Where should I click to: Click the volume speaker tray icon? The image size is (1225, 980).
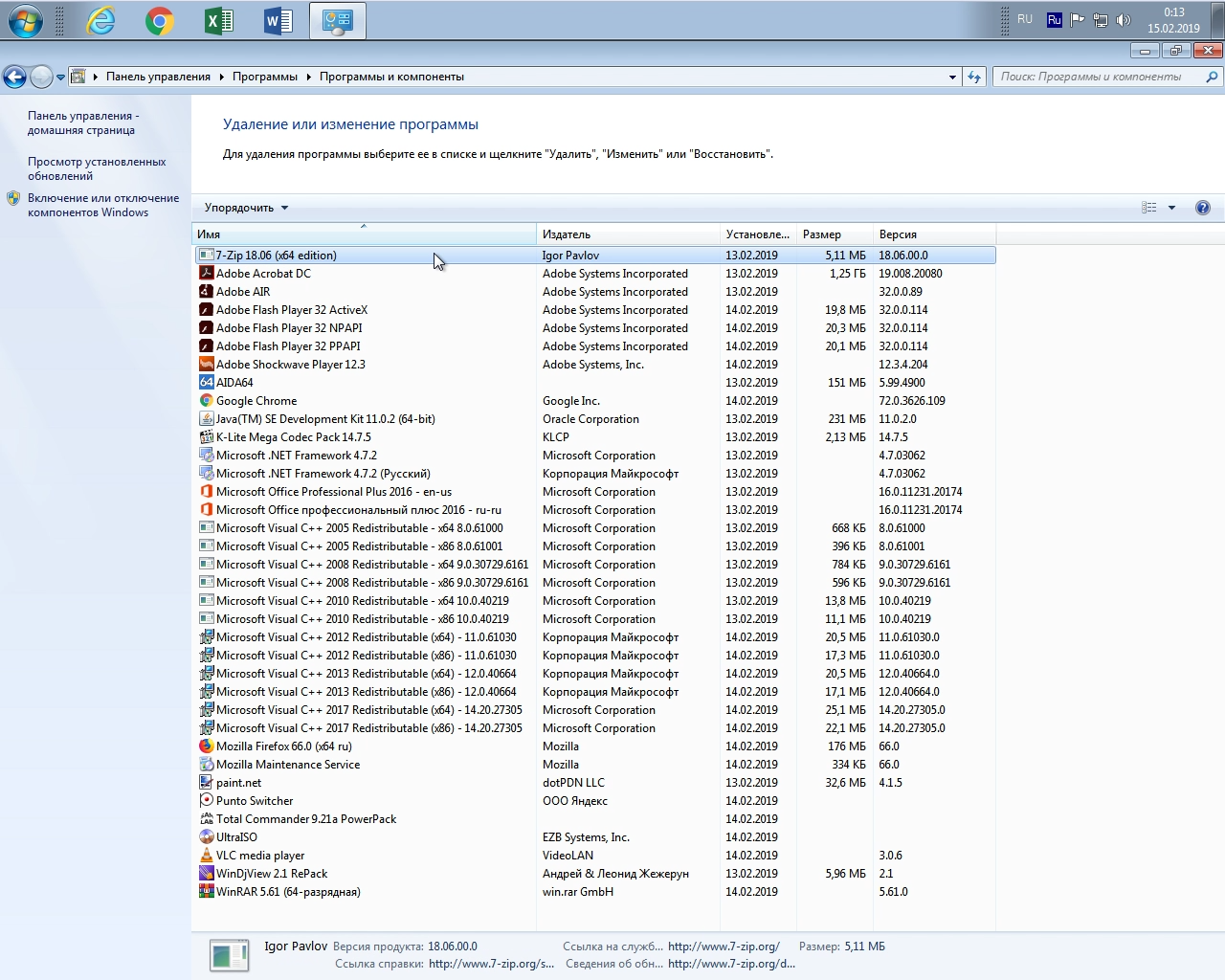click(1124, 20)
